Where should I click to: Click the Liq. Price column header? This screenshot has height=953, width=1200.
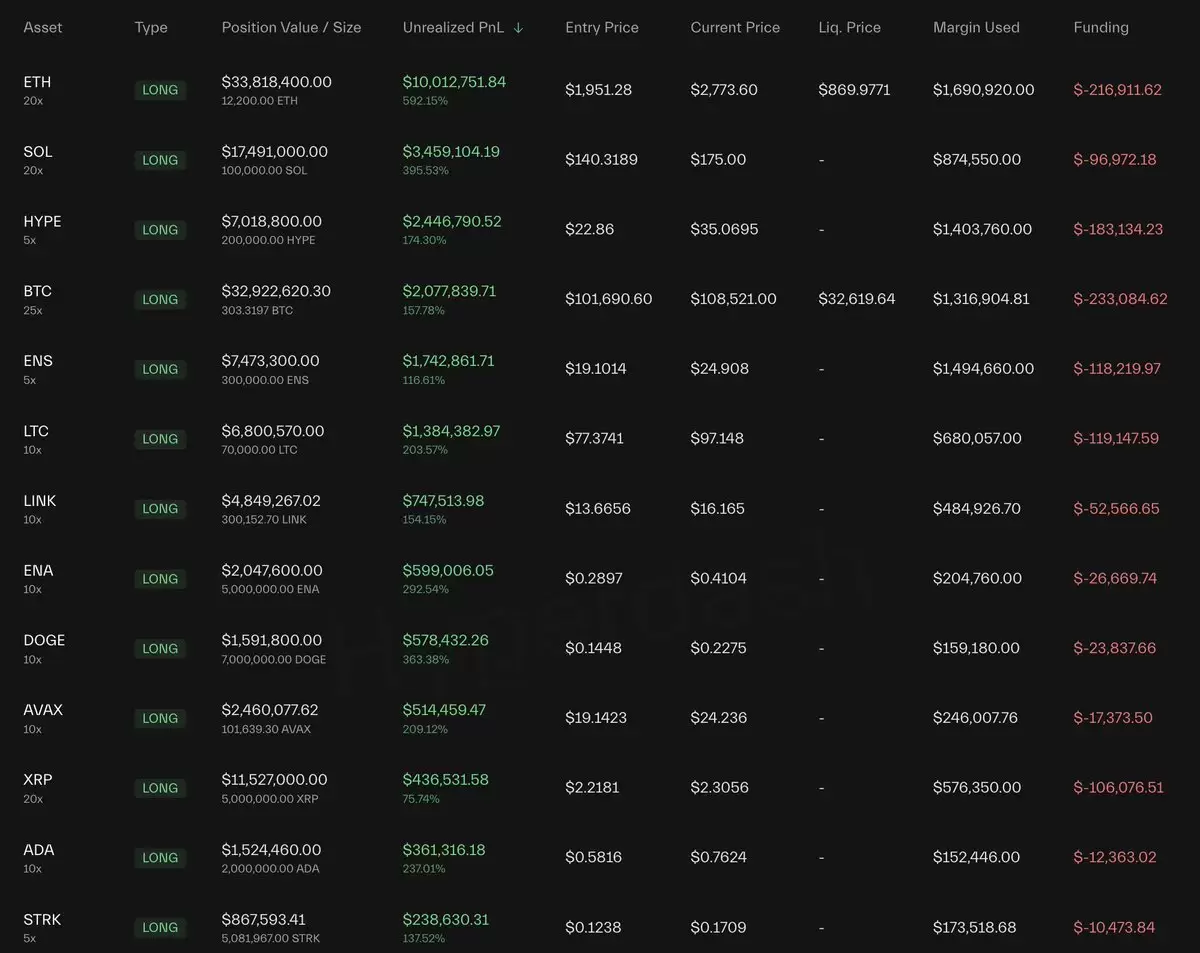click(x=849, y=28)
